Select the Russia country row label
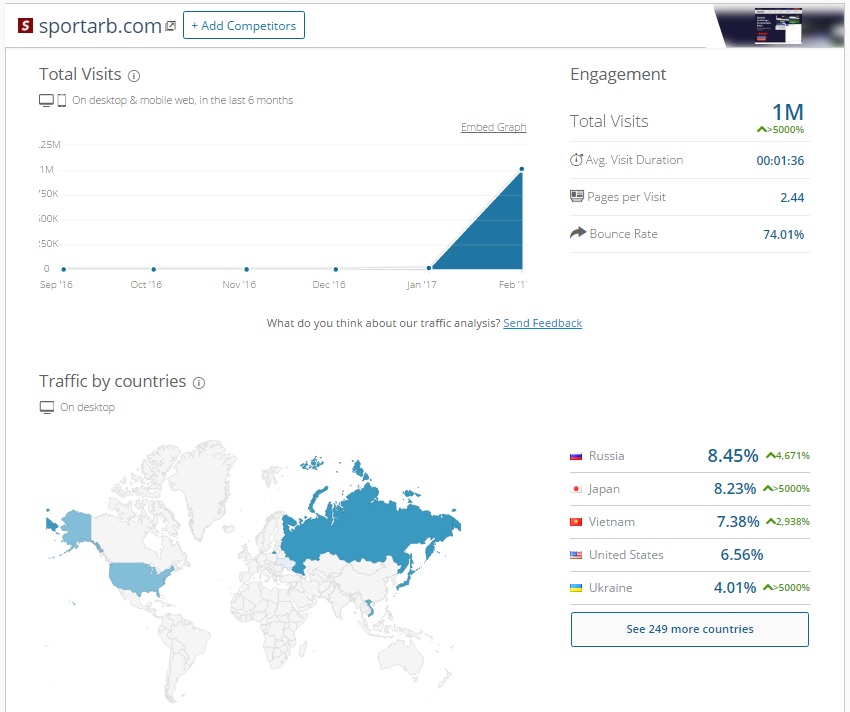Viewport: 850px width, 712px height. pos(607,456)
